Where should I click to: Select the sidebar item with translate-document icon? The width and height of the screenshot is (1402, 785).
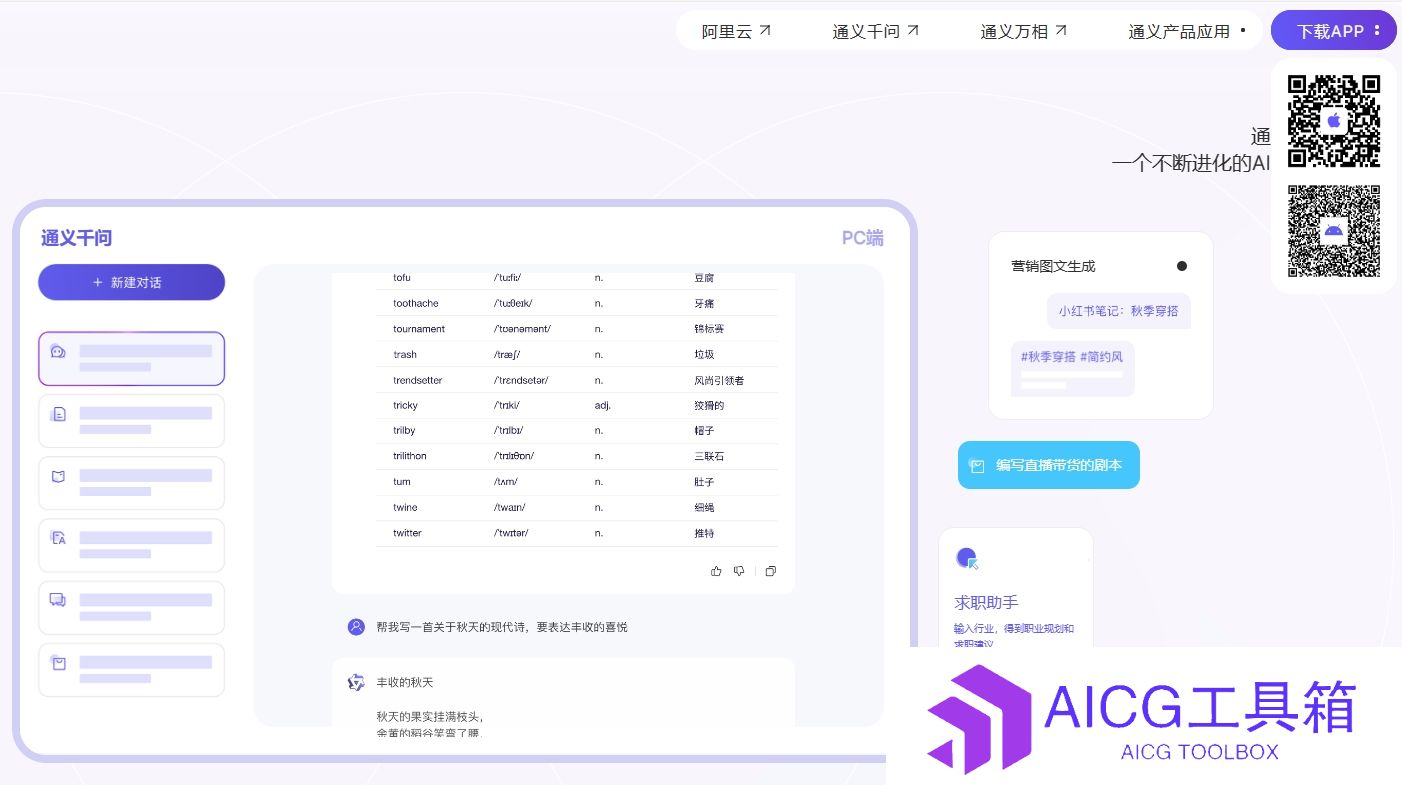pos(131,545)
